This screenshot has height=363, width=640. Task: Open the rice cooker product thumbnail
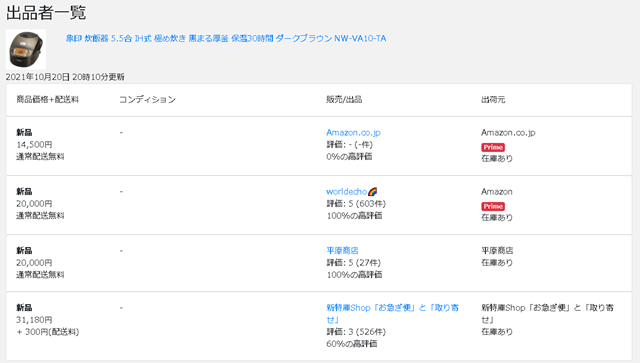tap(26, 49)
